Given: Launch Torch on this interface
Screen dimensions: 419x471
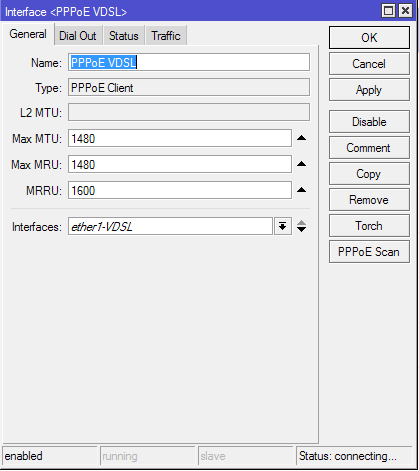Looking at the screenshot, I should tap(369, 226).
